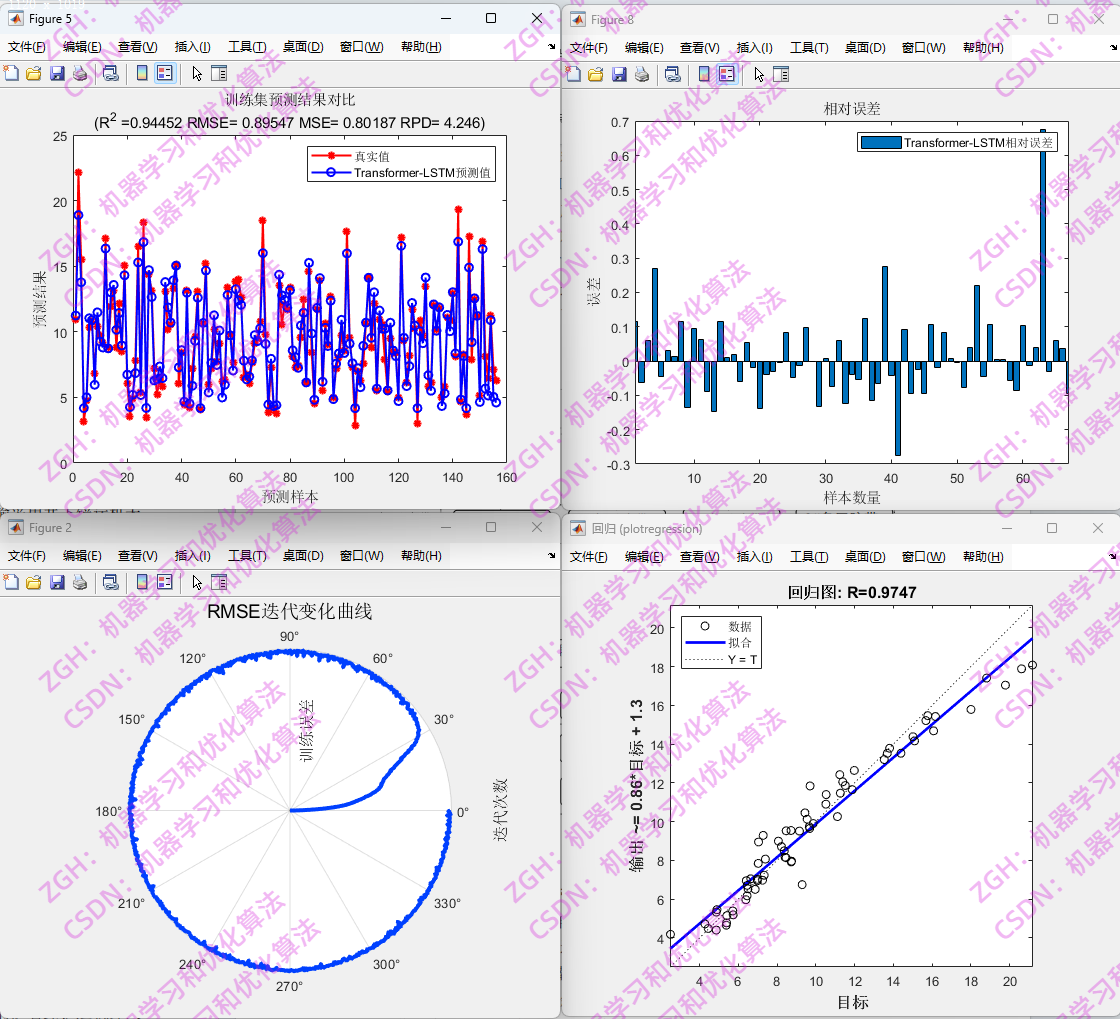This screenshot has width=1120, height=1019.
Task: Open 文件(F) menu in Figure 5
Action: click(26, 46)
